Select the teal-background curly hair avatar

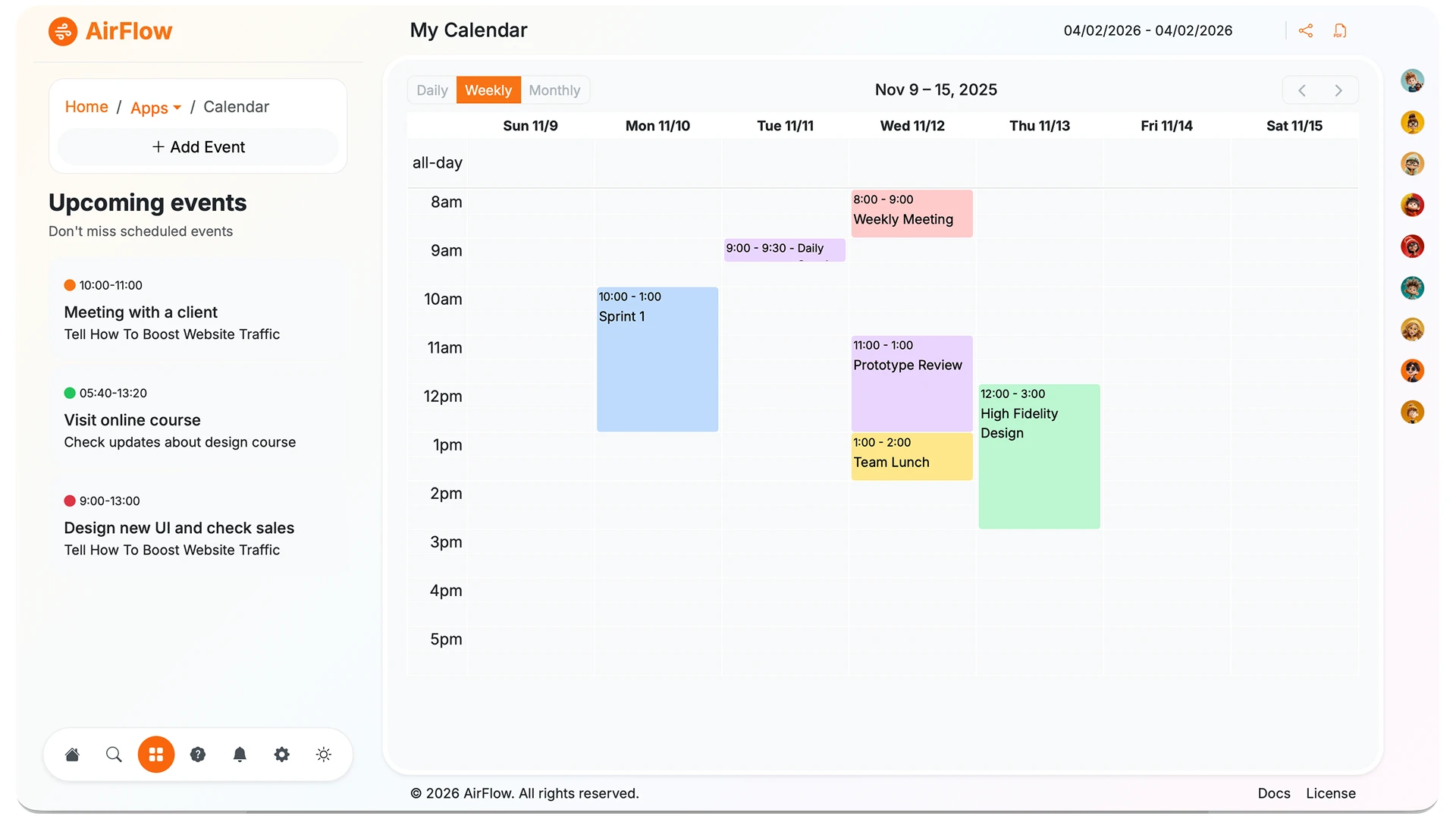(1412, 287)
